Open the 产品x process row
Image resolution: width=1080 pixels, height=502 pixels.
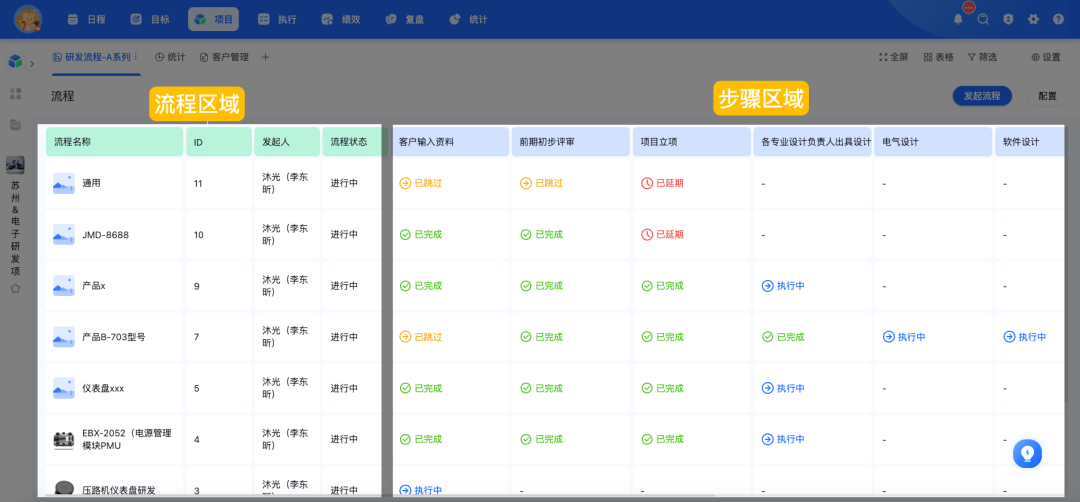tap(94, 286)
